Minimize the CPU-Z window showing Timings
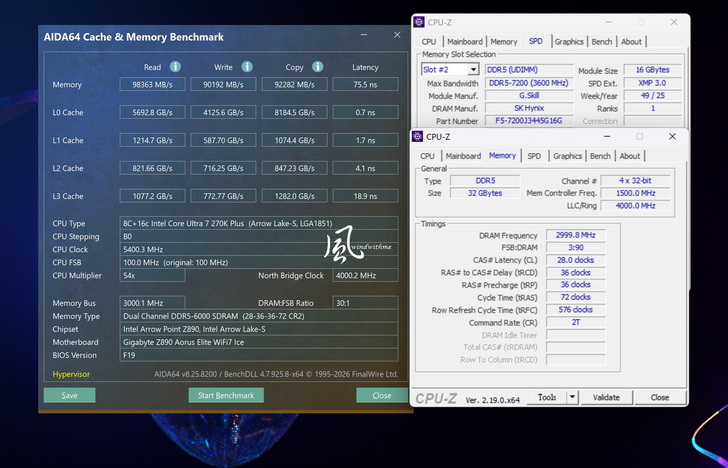The height and width of the screenshot is (468, 728). tap(608, 136)
